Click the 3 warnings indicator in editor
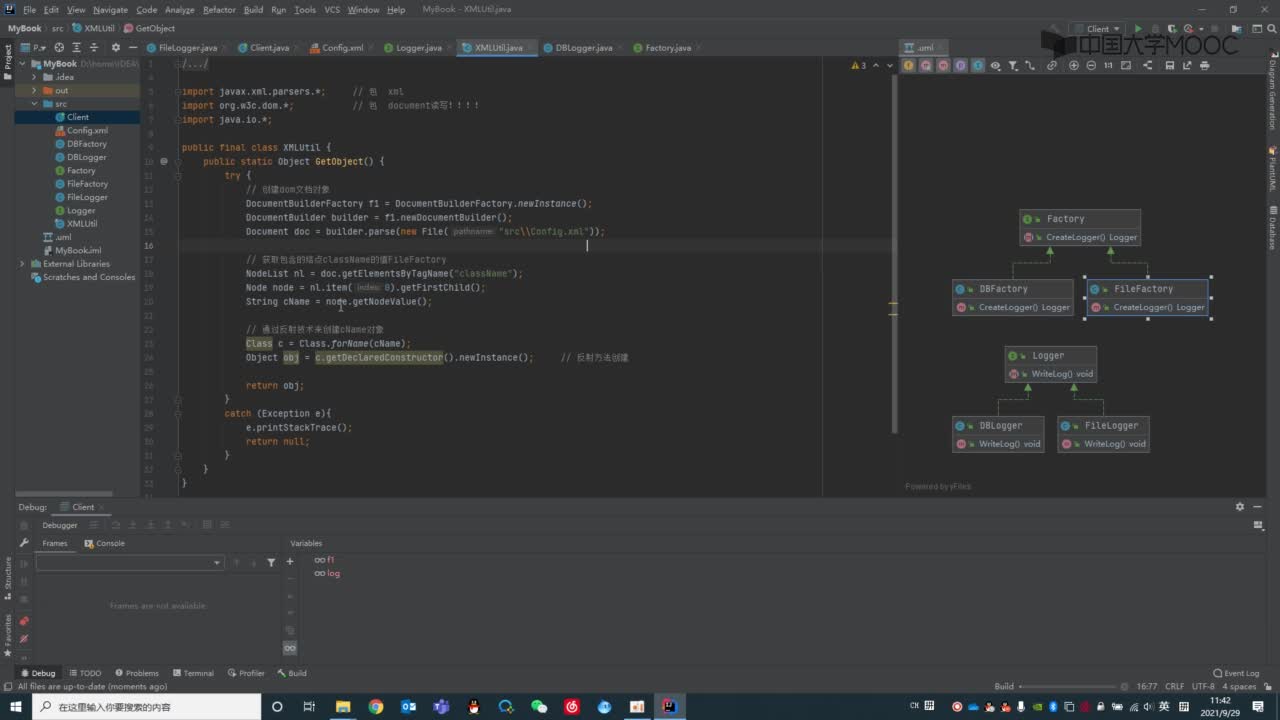The image size is (1280, 720). point(858,65)
